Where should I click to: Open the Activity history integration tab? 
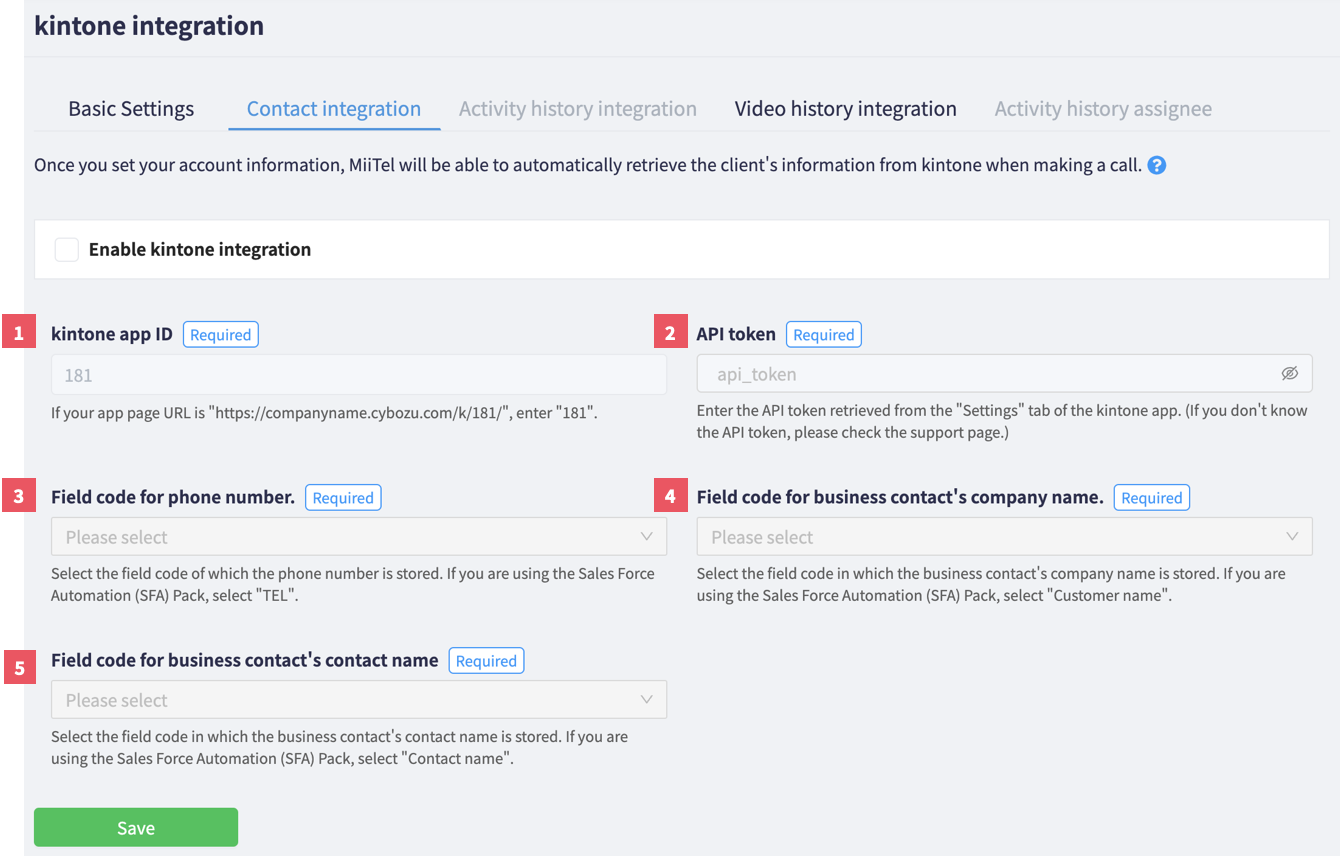tap(578, 109)
